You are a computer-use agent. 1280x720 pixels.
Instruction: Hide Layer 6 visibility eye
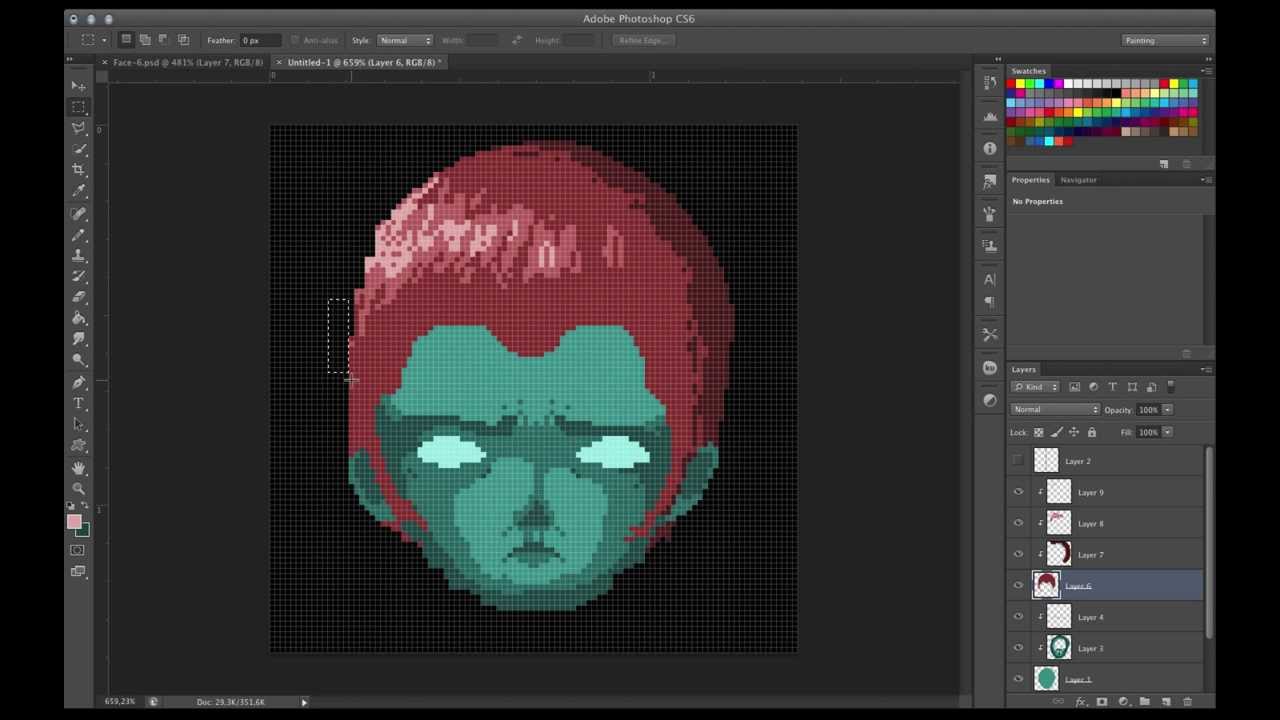[x=1018, y=586]
